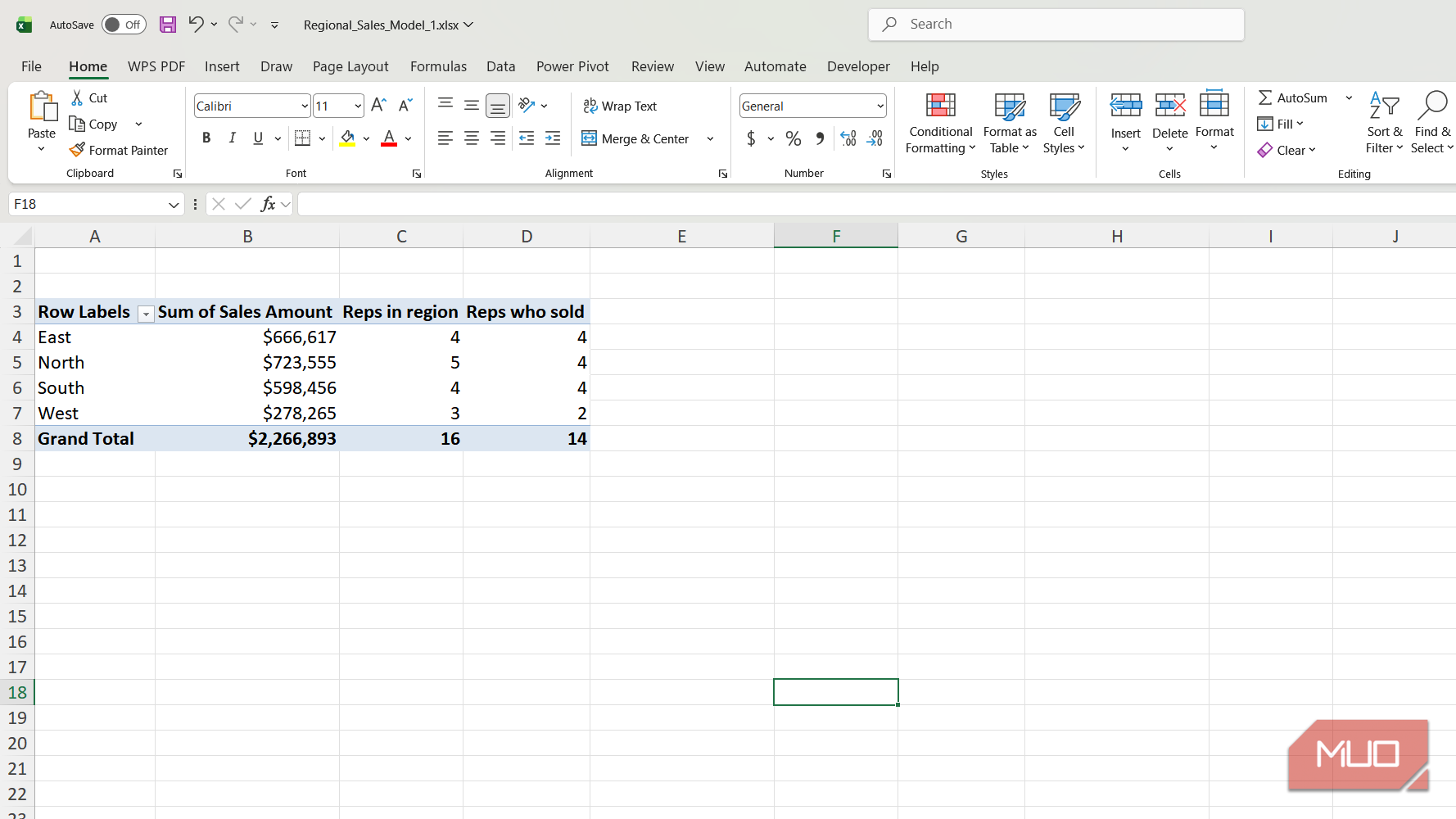Viewport: 1456px width, 819px height.
Task: Apply Percent Style format
Action: tap(794, 138)
